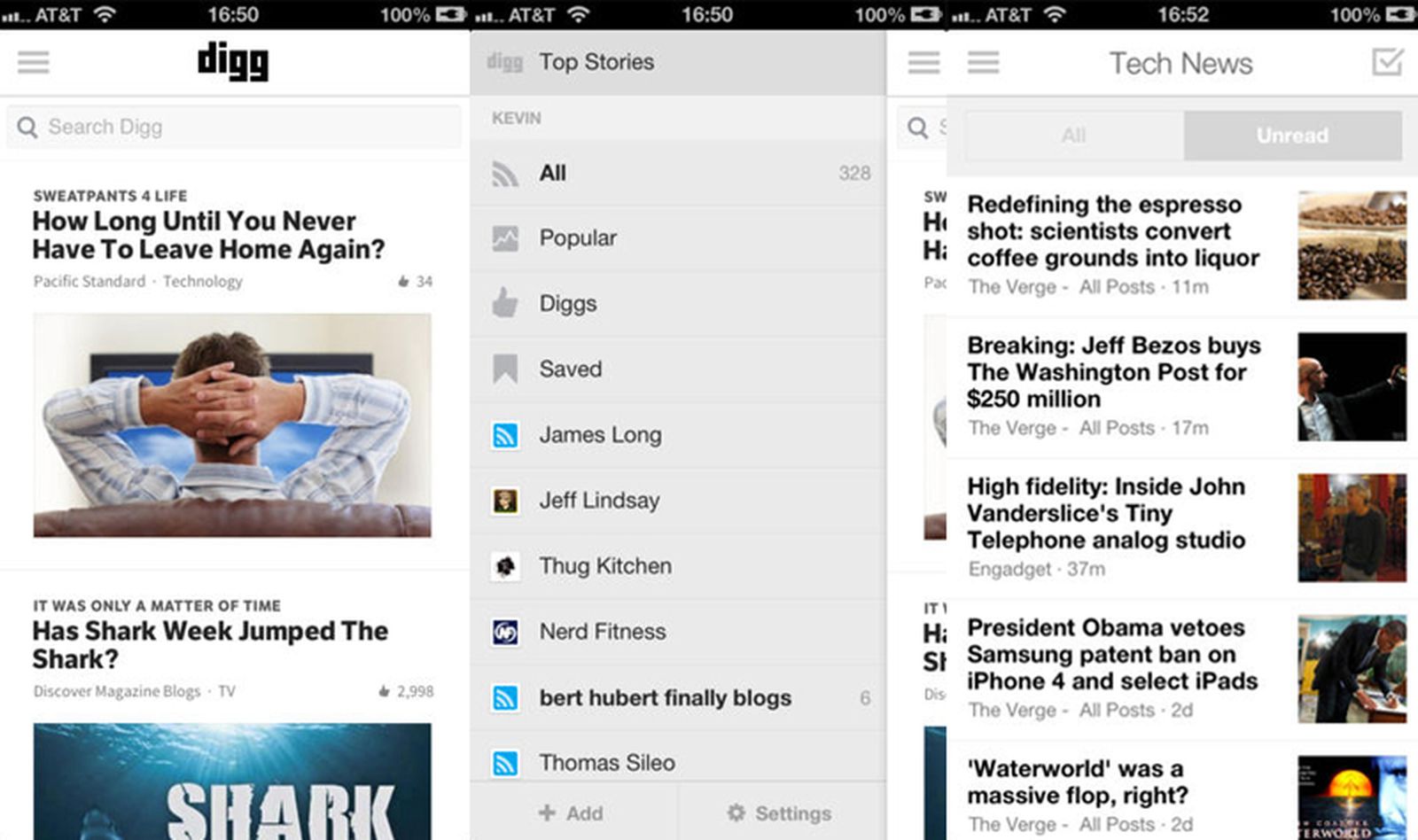
Task: Tap the thumbs-up Diggs icon
Action: [x=505, y=303]
